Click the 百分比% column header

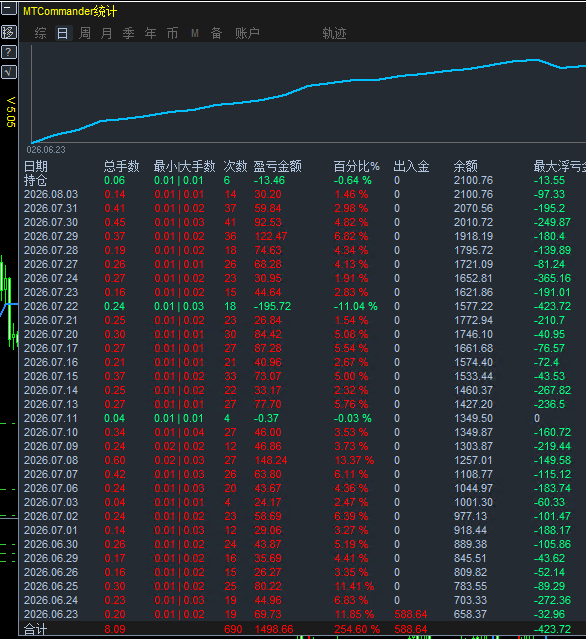pos(357,166)
